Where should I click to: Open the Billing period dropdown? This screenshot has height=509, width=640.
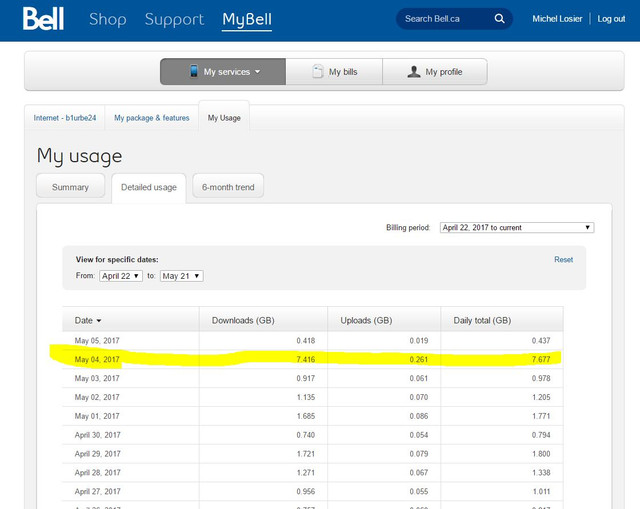coord(517,228)
